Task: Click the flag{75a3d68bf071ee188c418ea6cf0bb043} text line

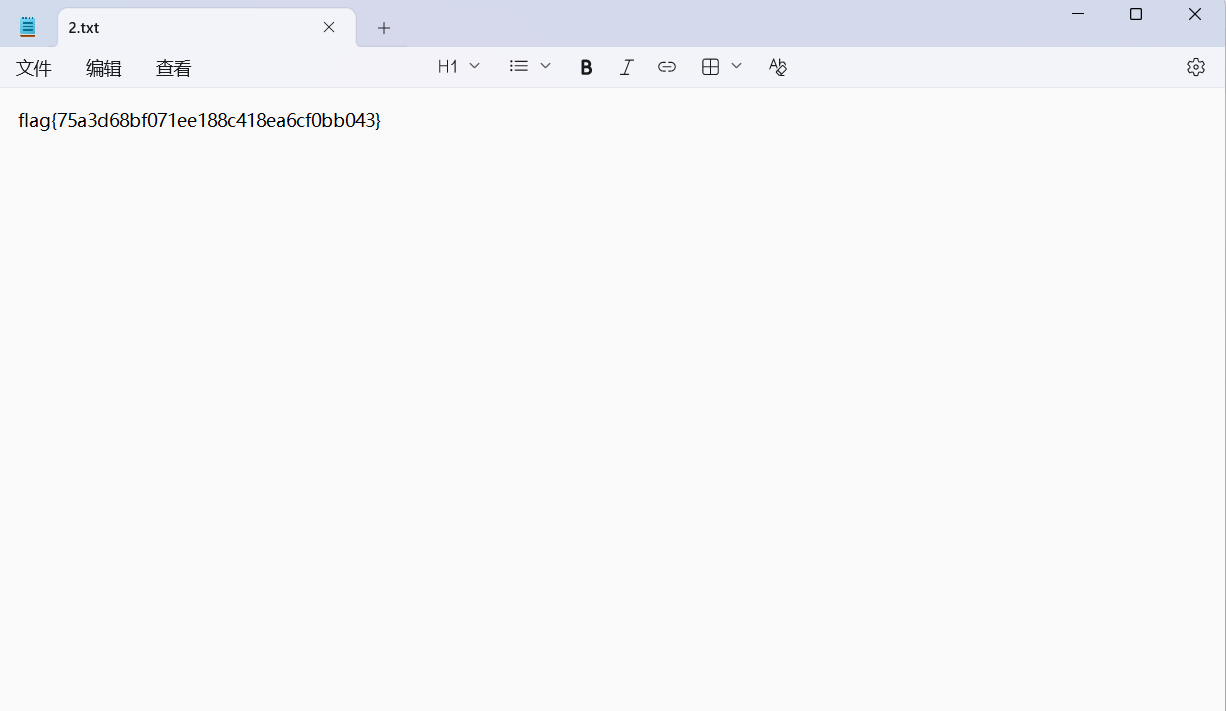Action: pyautogui.click(x=200, y=120)
